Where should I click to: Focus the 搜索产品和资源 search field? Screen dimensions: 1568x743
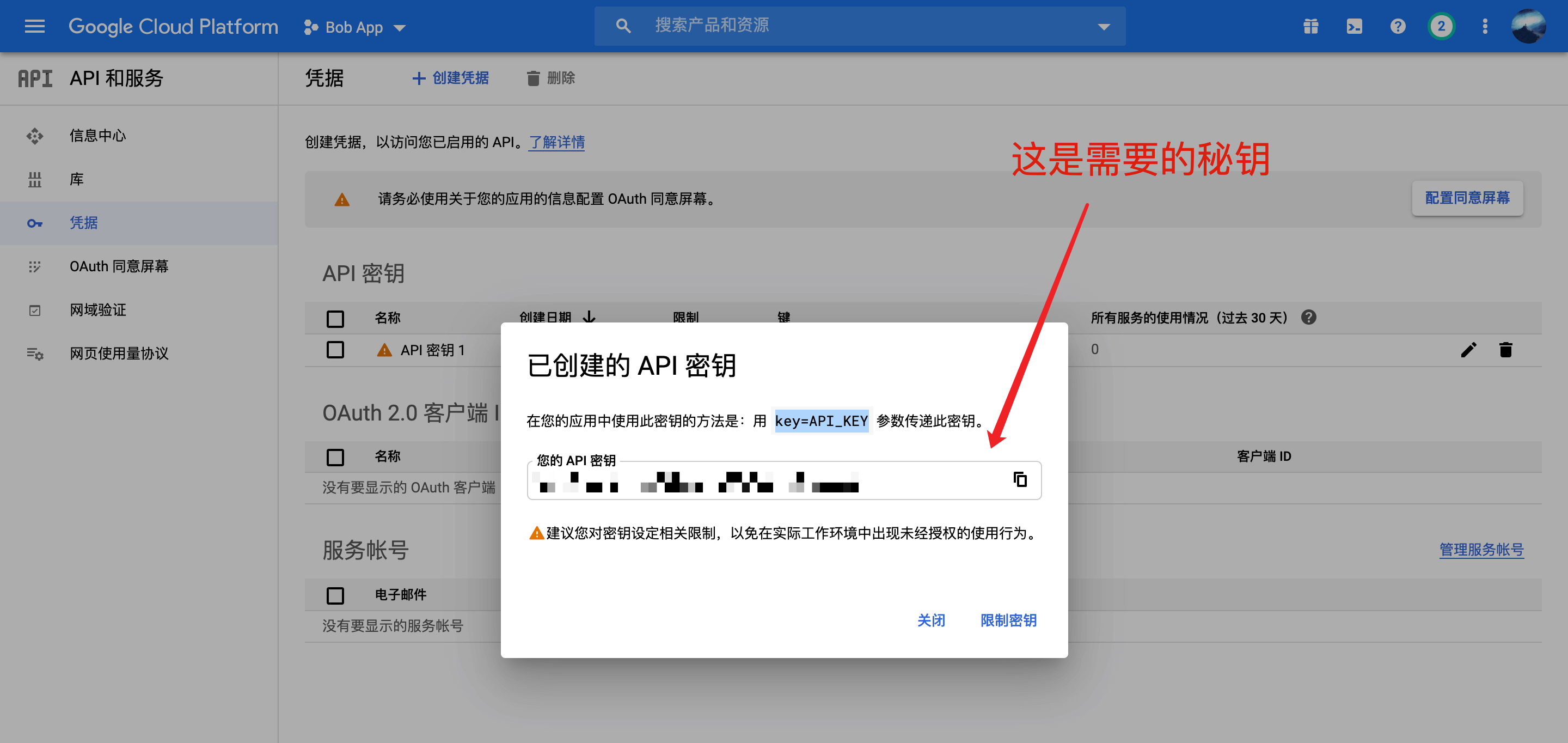point(860,26)
